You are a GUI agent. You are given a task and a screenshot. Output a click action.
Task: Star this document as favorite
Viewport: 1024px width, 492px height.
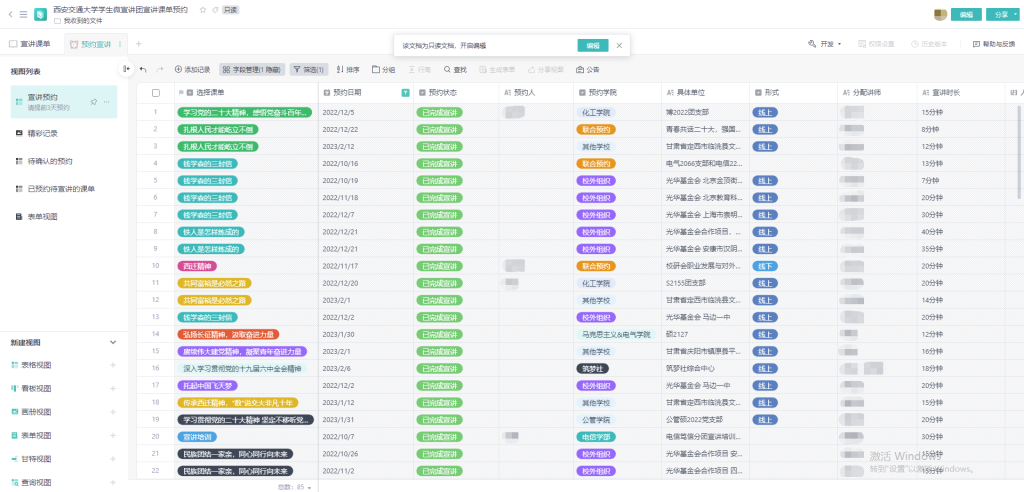pyautogui.click(x=202, y=10)
